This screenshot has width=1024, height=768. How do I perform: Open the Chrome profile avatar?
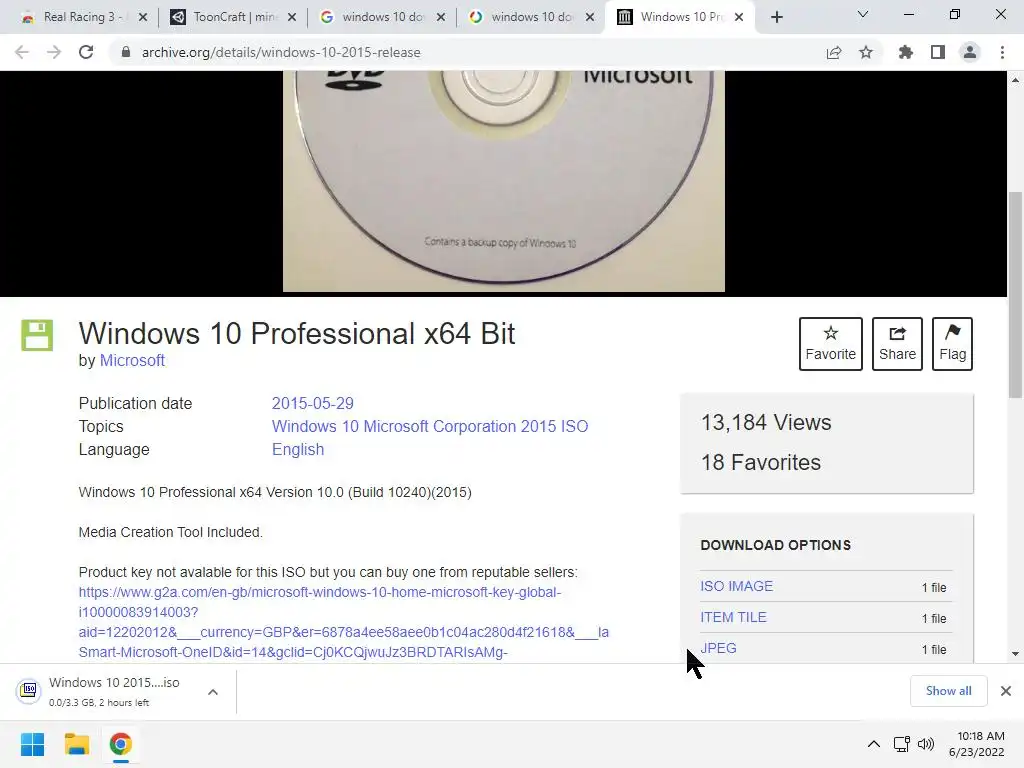[970, 52]
